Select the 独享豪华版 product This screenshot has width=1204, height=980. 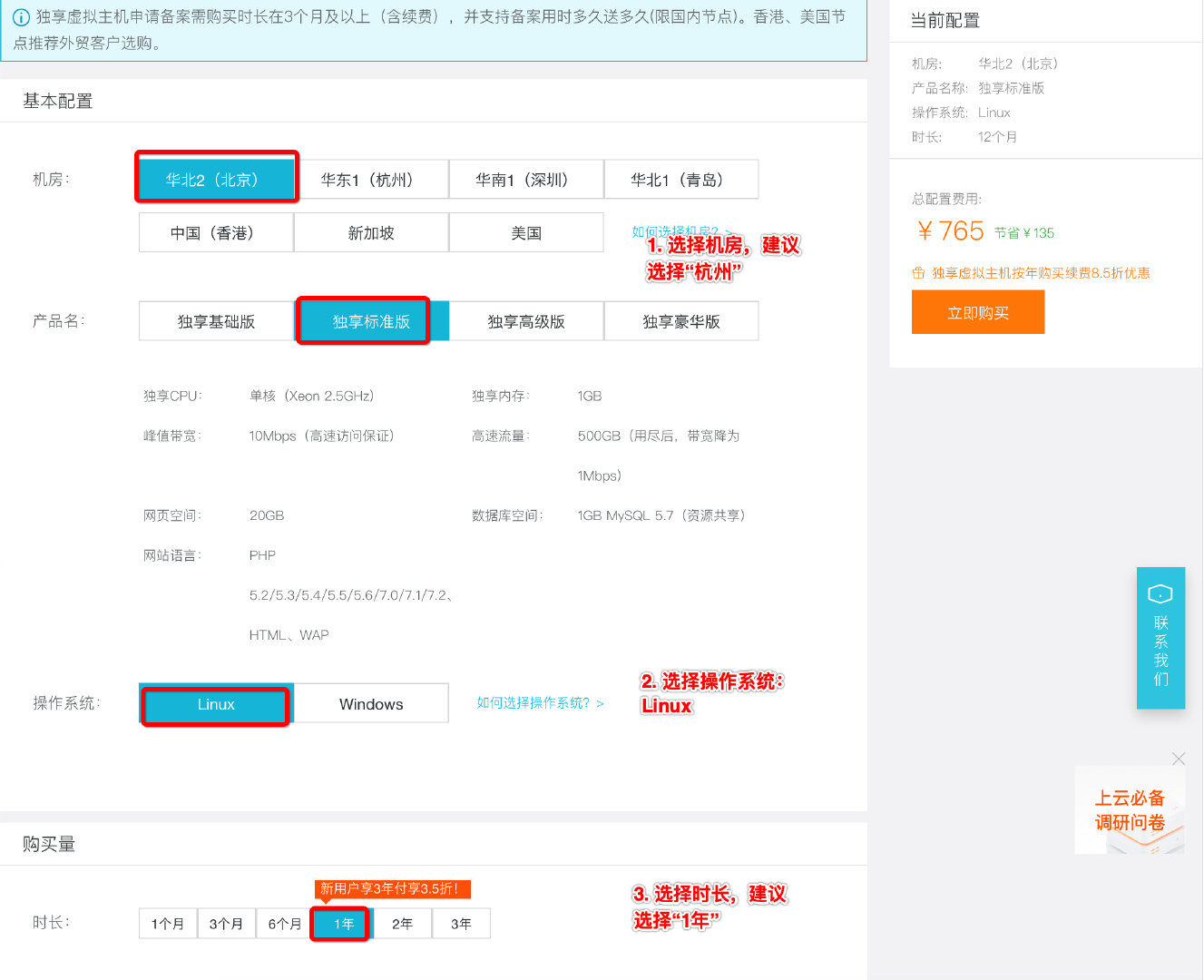click(x=681, y=320)
